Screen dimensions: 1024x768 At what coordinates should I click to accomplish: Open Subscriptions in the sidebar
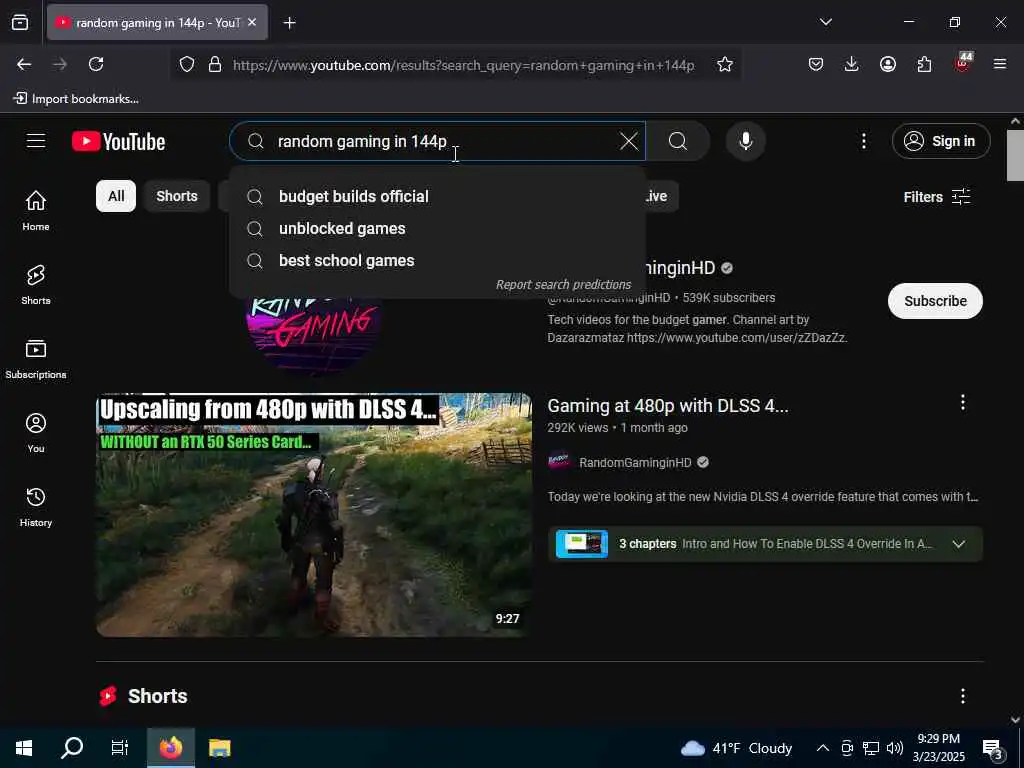[x=36, y=359]
